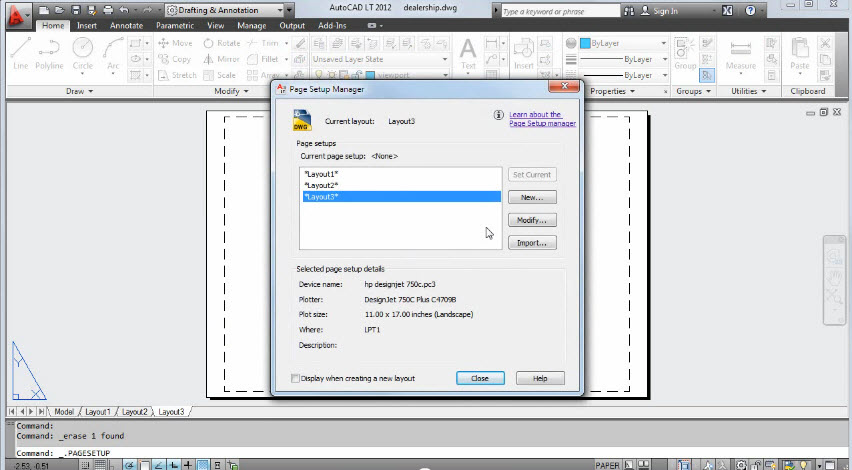Click the Cut scissors icon in Clipboard panel
Screen dimensions: 852x470
click(x=825, y=43)
